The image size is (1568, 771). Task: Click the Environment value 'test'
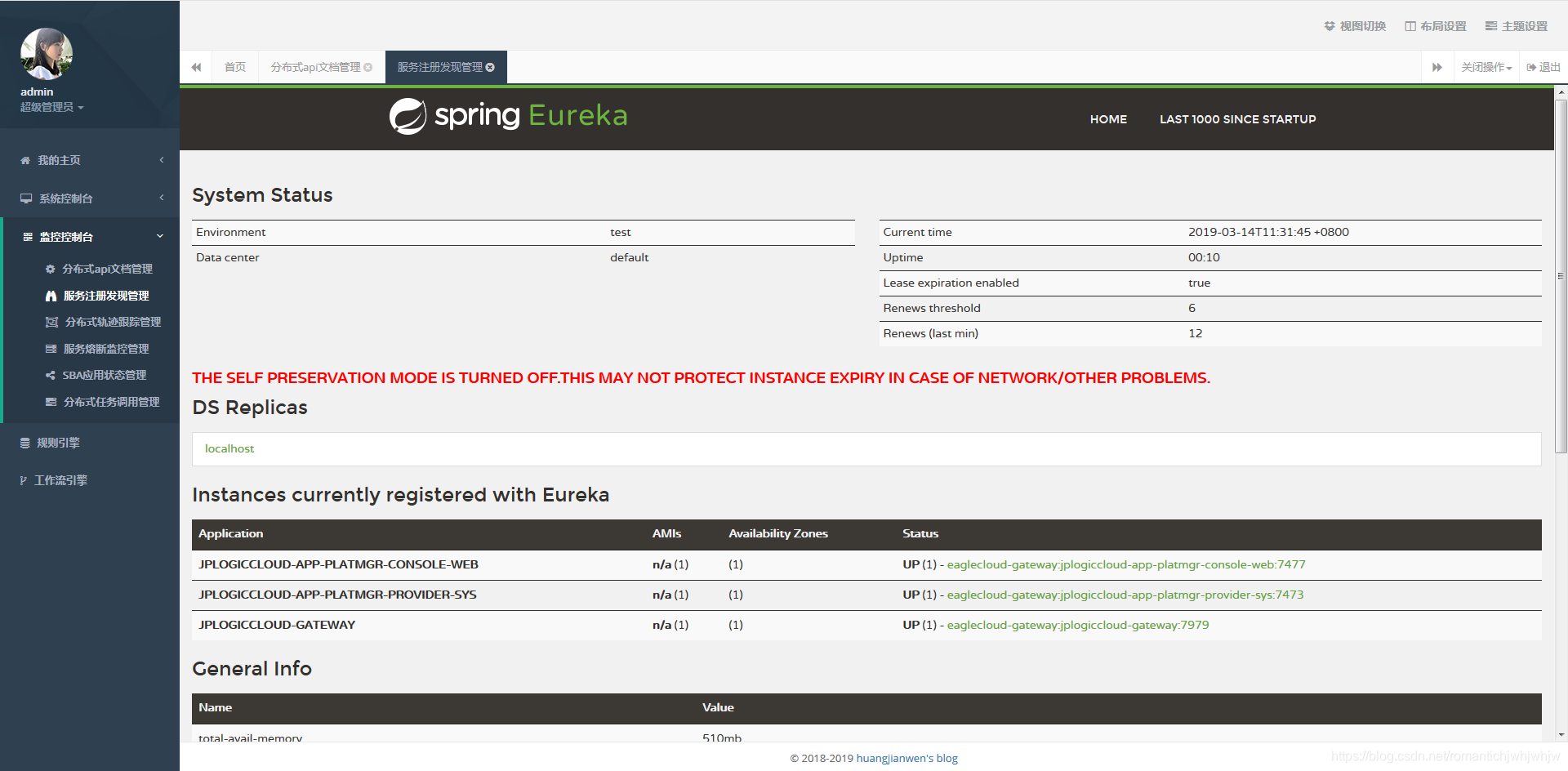point(621,232)
